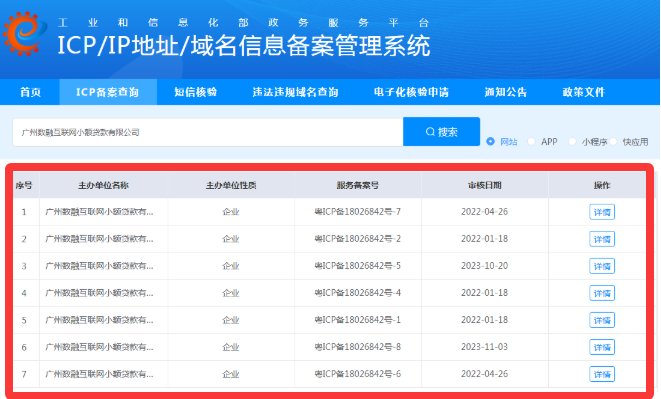The width and height of the screenshot is (661, 399).
Task: Click the 主办单位名称 column header
Action: coord(103,185)
